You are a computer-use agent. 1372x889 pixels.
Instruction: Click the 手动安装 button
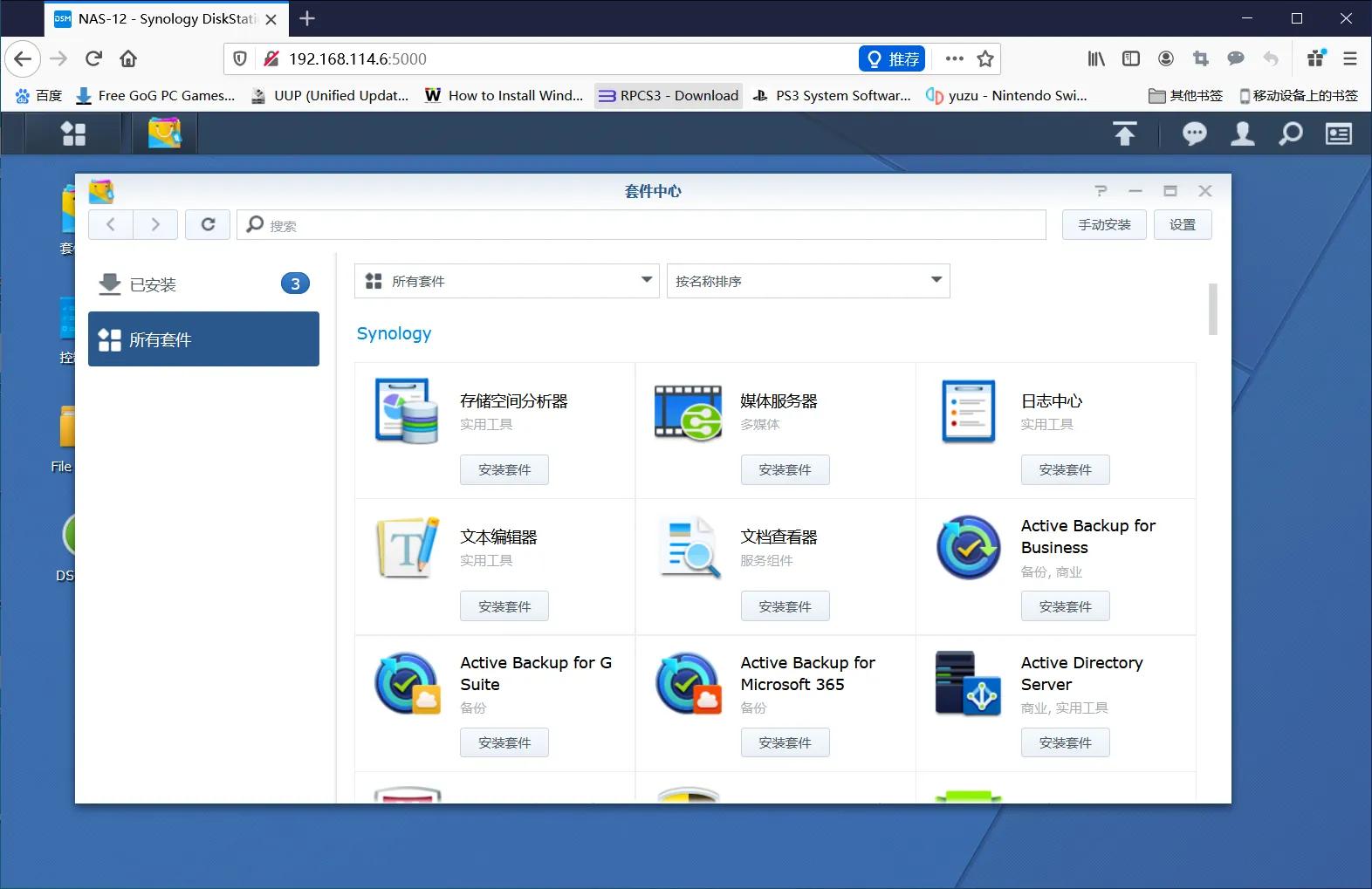1104,224
